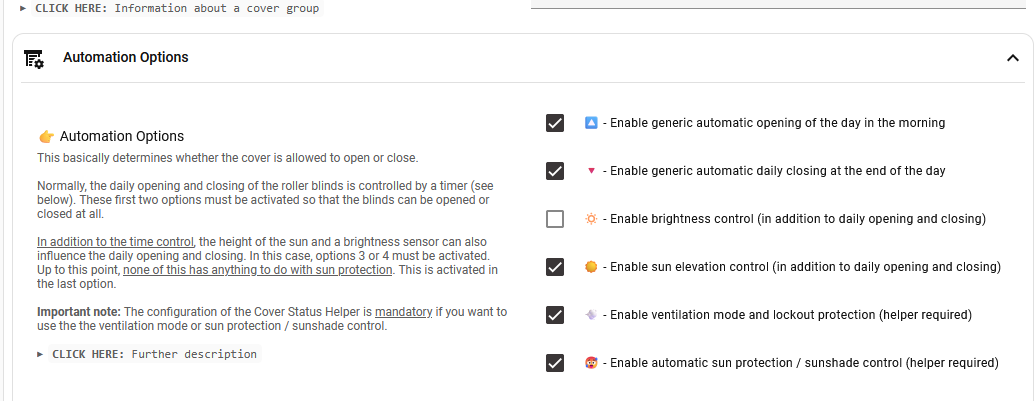The image size is (1035, 401).
Task: Click the orange sun elevation control icon
Action: 591,267
